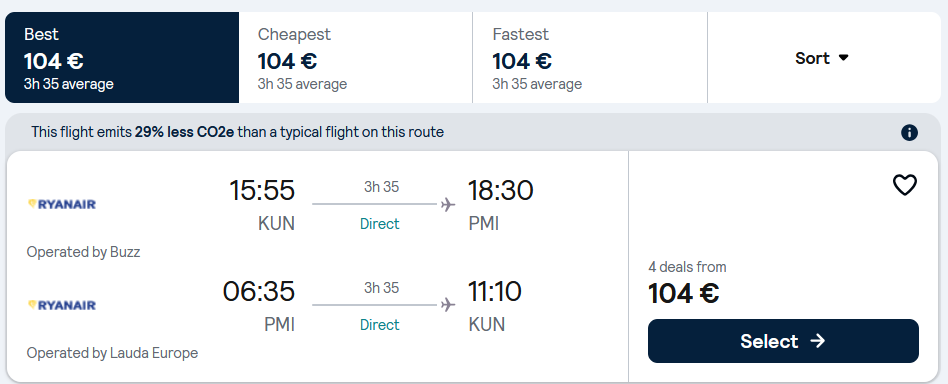
Task: Click the 06:35 PMI departure time
Action: coord(259,291)
